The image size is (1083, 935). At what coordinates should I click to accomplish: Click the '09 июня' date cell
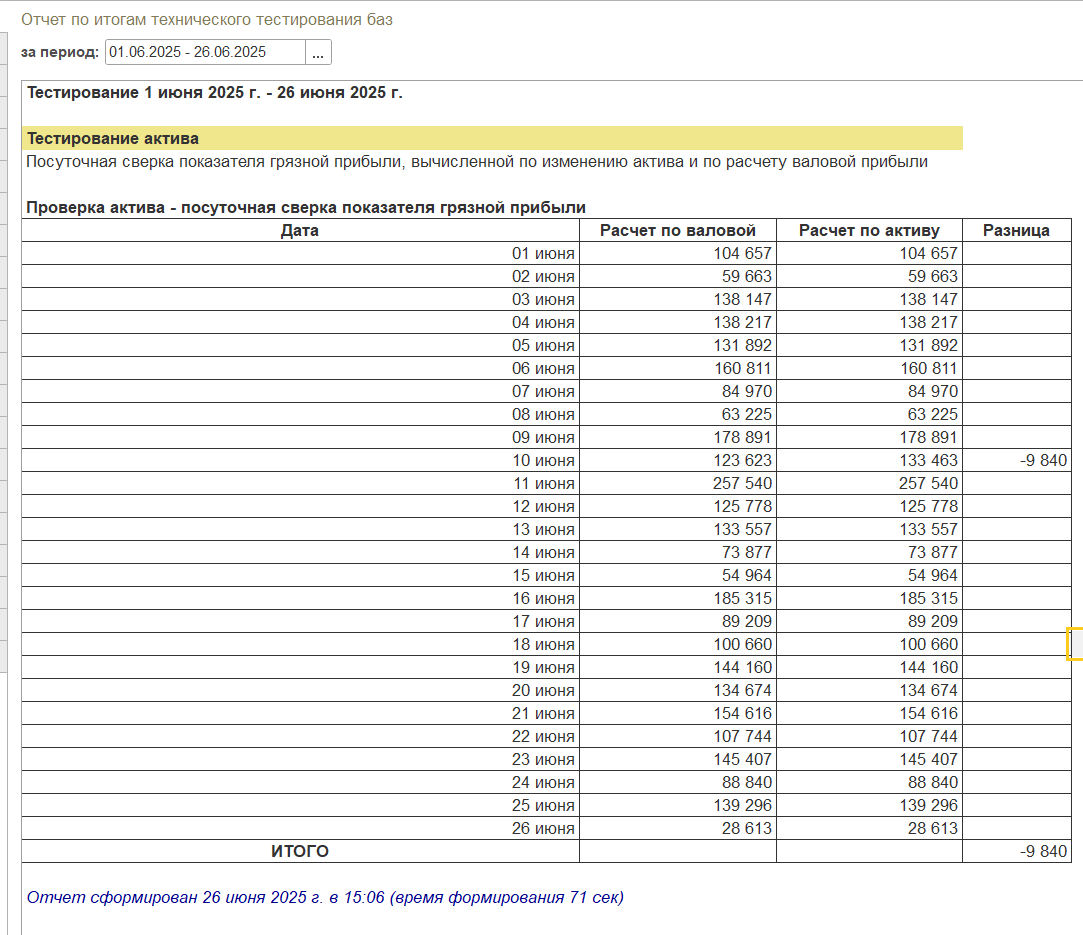(x=300, y=438)
